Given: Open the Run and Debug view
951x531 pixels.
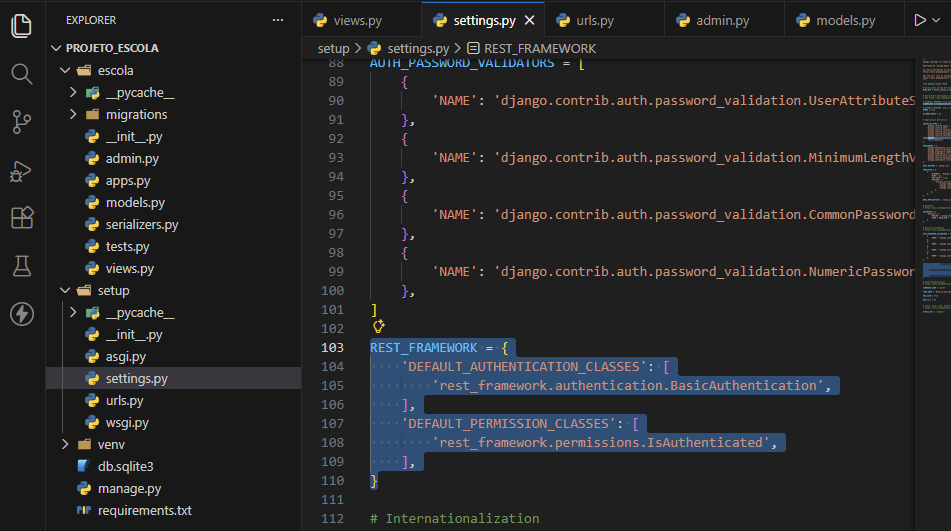Looking at the screenshot, I should 22,170.
